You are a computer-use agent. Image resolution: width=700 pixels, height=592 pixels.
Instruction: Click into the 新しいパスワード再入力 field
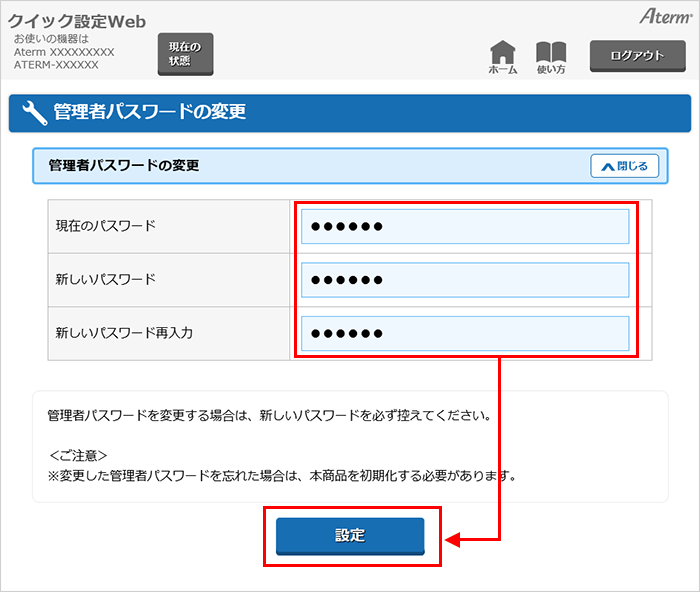pos(465,333)
